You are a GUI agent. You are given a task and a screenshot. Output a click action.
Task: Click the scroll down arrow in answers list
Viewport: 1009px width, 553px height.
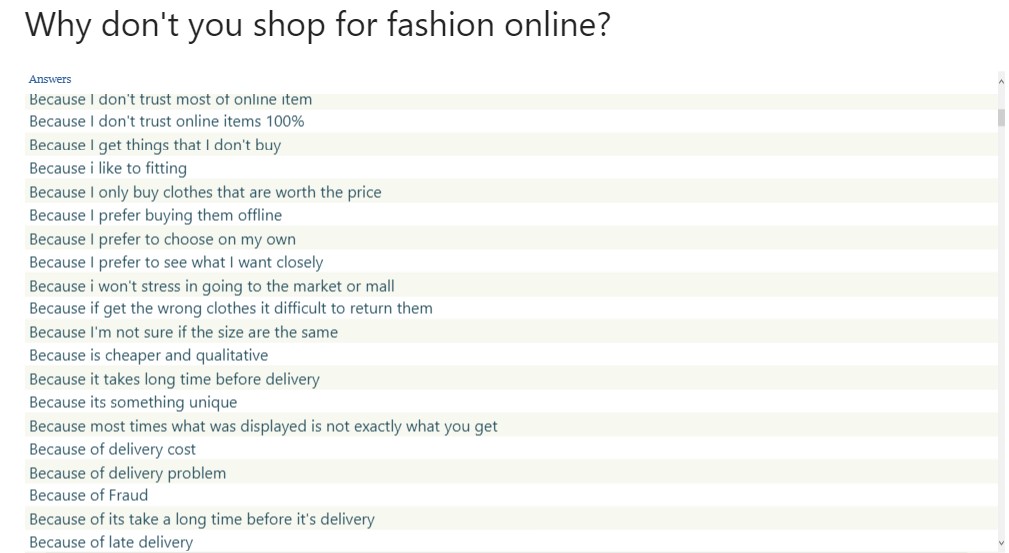point(1001,542)
